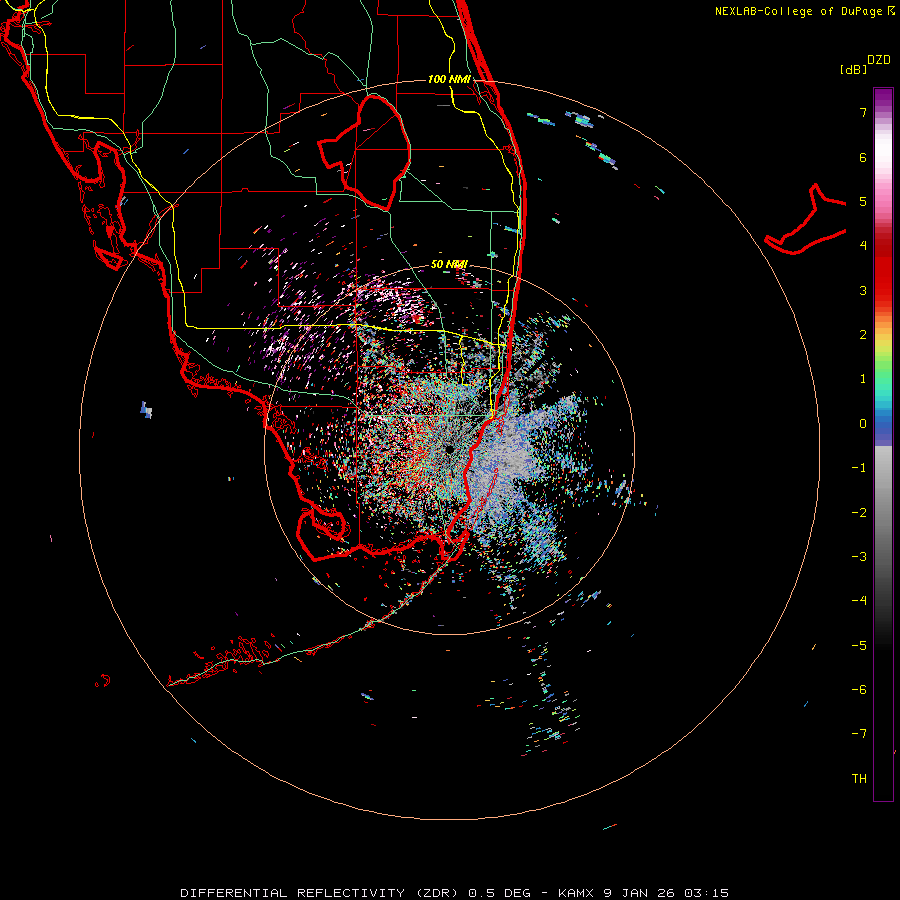
Task: Pick the solid red segment of the color bar
Action: click(x=883, y=276)
